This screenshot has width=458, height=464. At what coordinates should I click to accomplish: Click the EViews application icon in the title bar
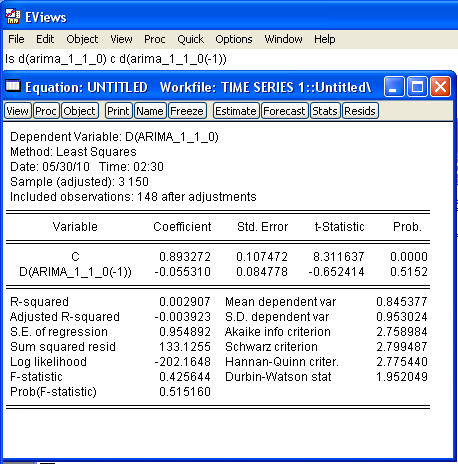pos(13,17)
